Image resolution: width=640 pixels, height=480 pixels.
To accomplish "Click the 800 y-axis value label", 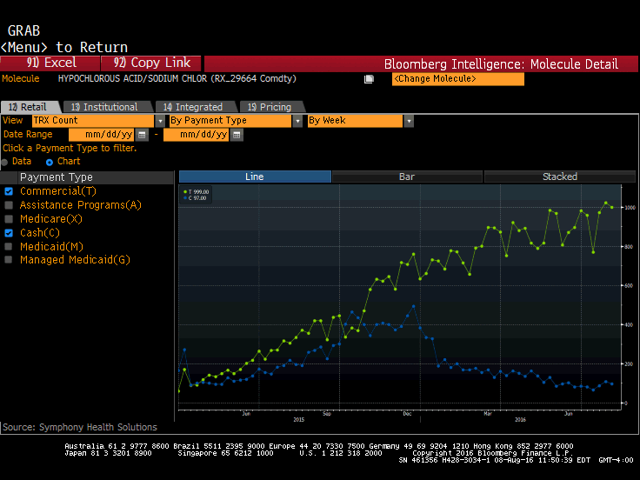I will pyautogui.click(x=630, y=247).
